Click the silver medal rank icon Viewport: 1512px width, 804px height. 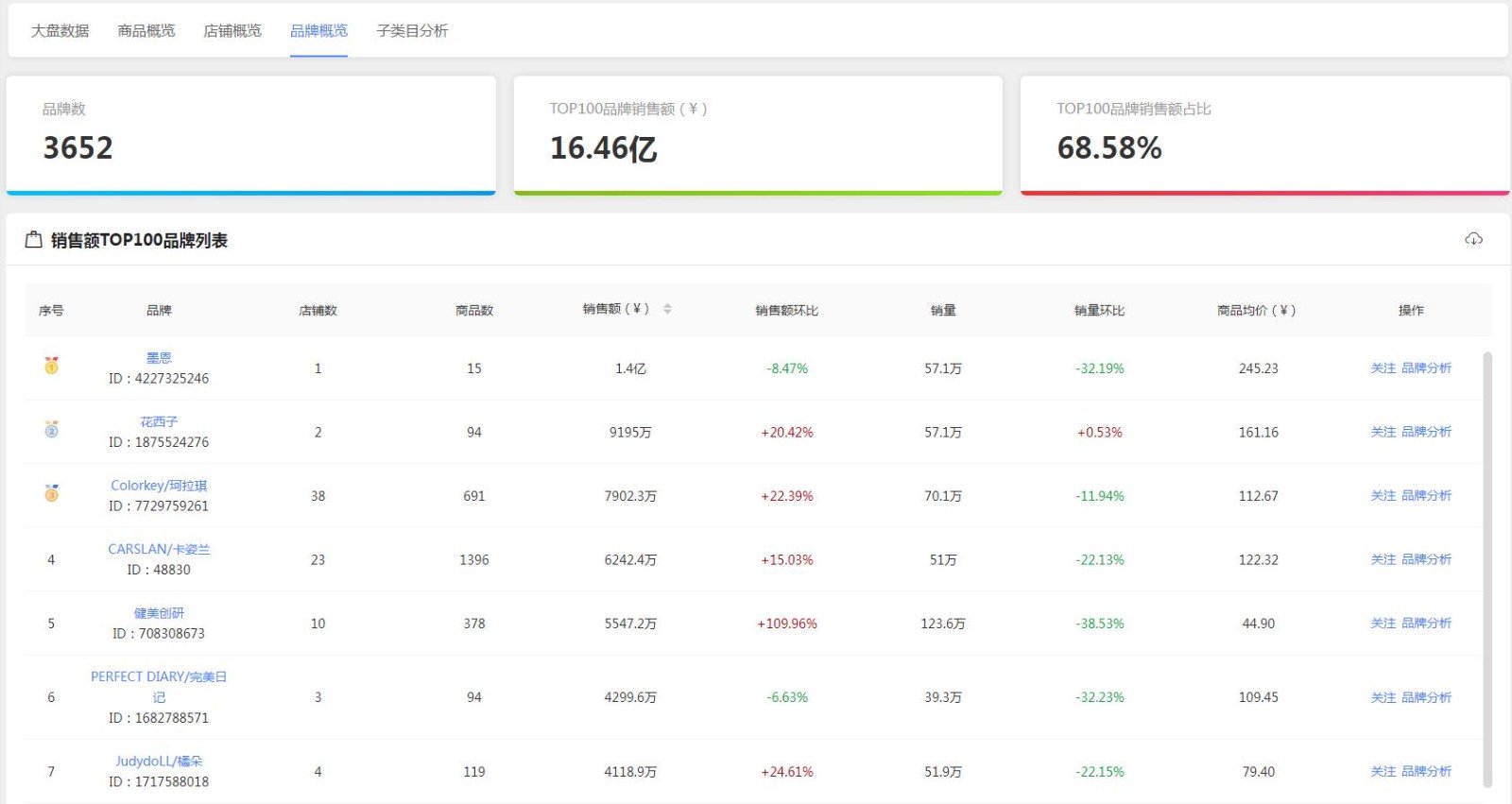click(x=52, y=430)
